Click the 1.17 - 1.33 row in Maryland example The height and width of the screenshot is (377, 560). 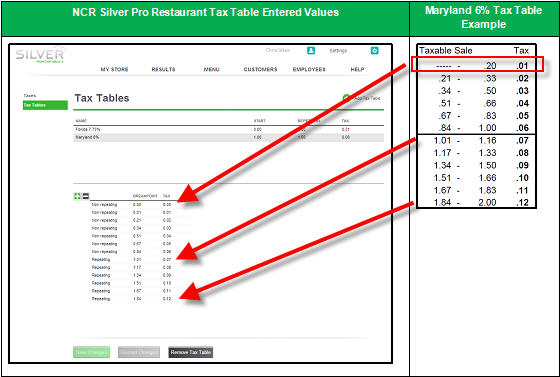(476, 153)
